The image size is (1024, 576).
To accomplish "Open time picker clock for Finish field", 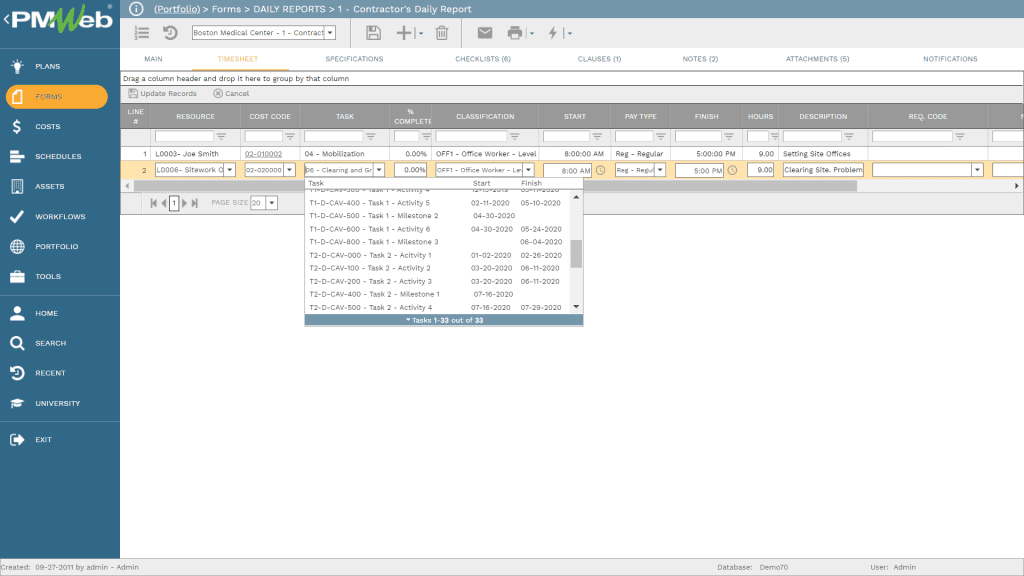I will (732, 170).
